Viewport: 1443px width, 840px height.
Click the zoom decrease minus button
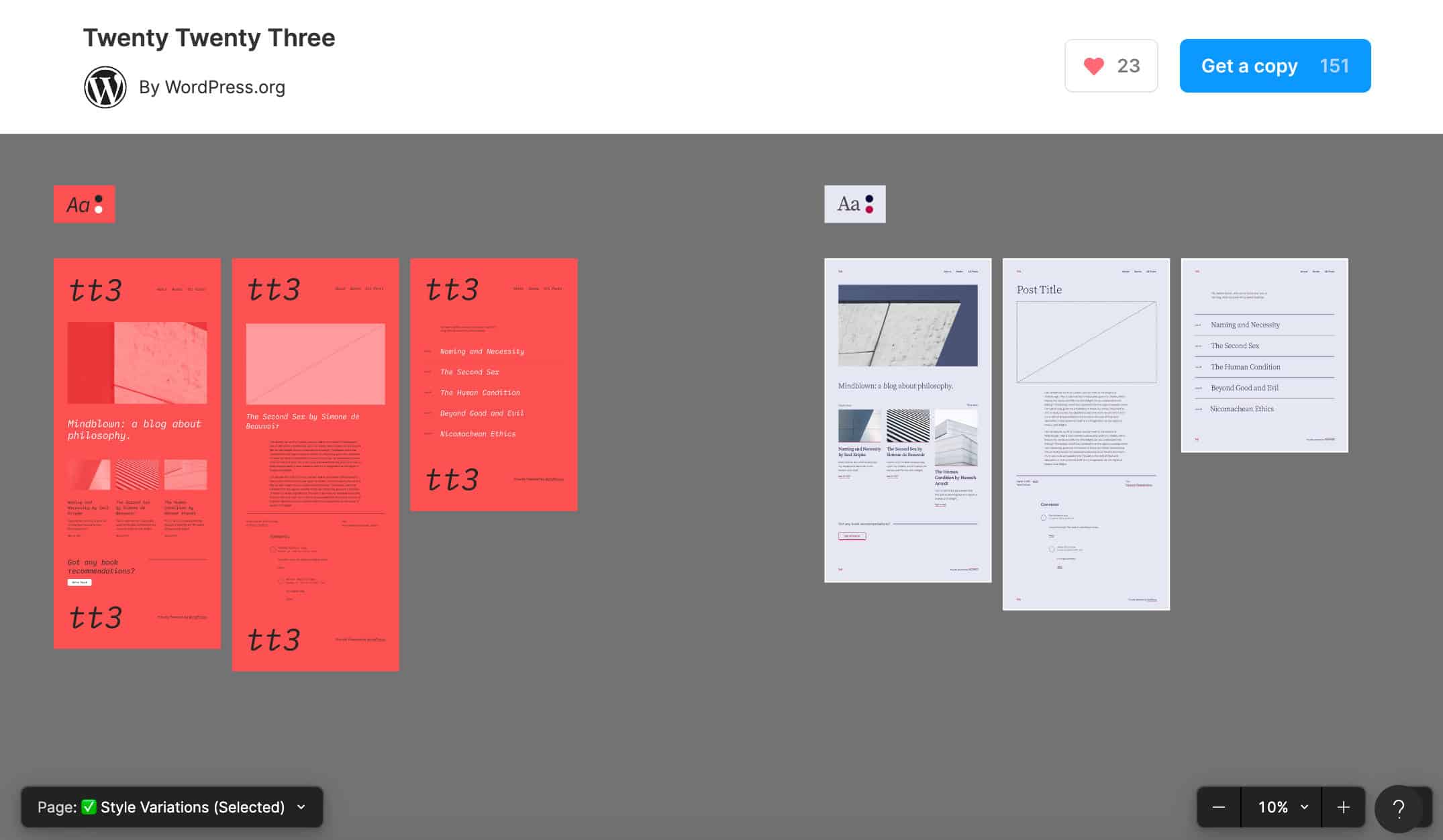tap(1218, 807)
